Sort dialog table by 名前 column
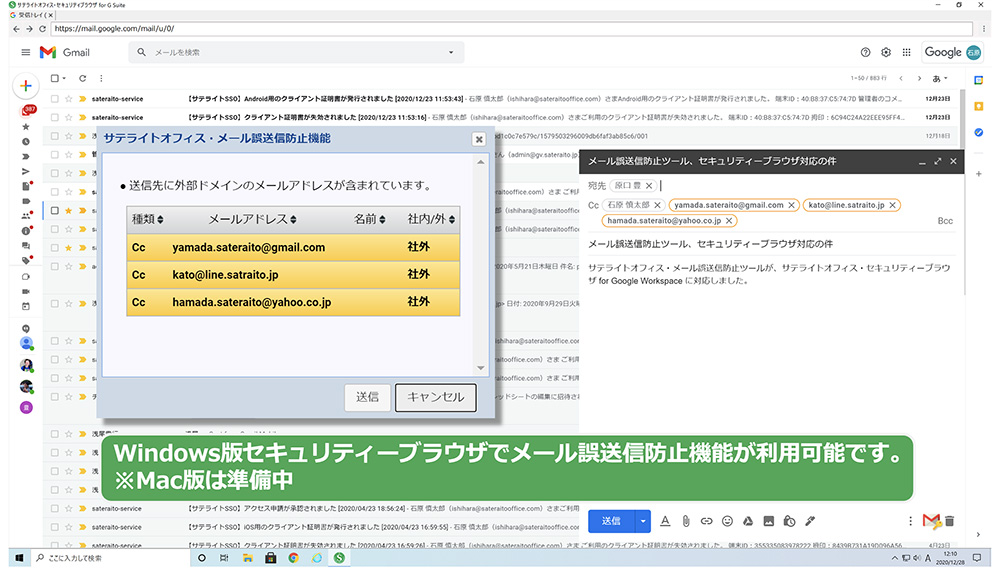 point(369,219)
